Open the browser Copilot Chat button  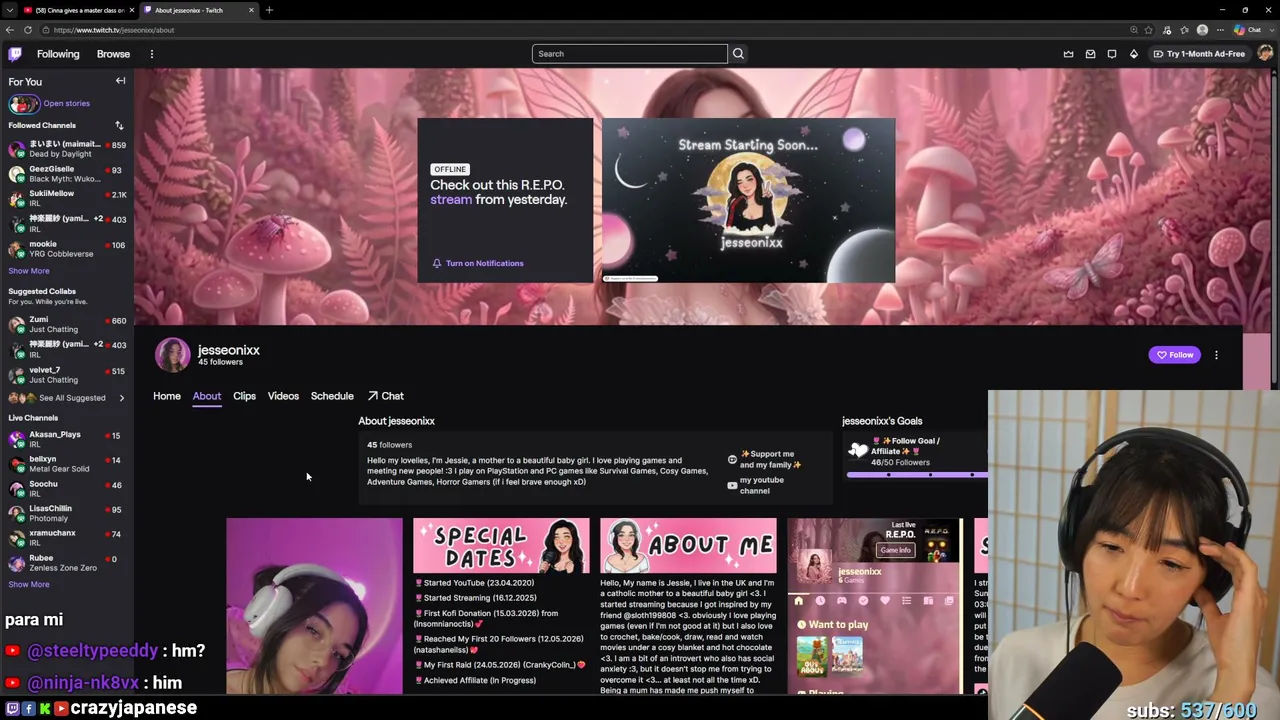tap(1250, 30)
